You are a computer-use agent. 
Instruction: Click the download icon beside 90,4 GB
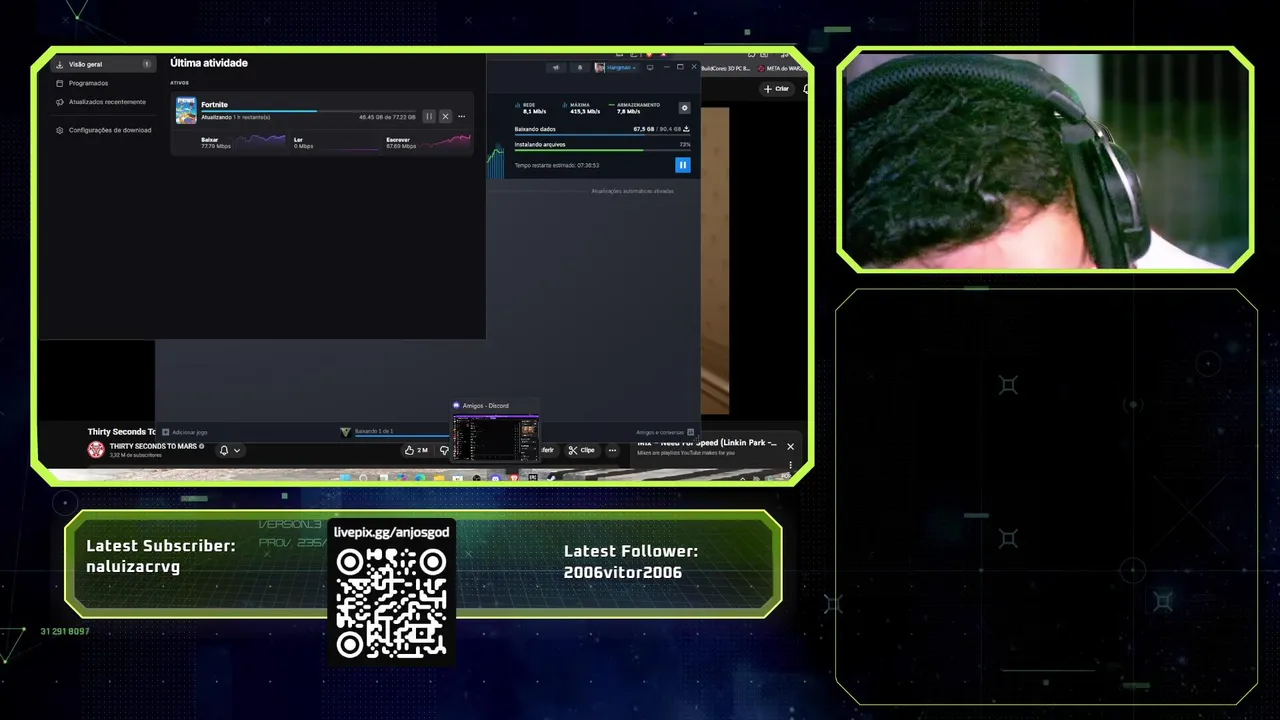(x=686, y=129)
